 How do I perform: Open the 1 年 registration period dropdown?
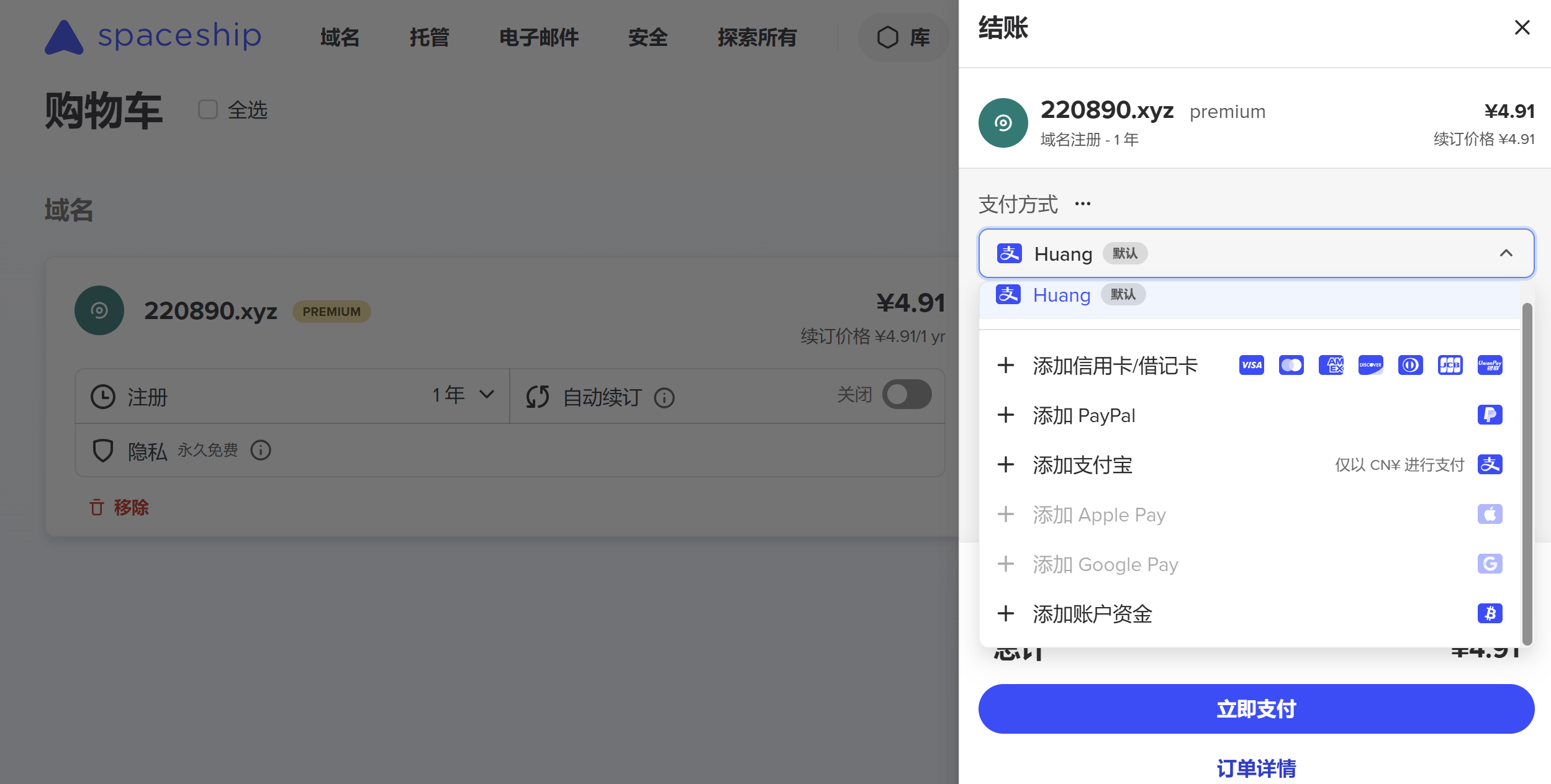[463, 395]
